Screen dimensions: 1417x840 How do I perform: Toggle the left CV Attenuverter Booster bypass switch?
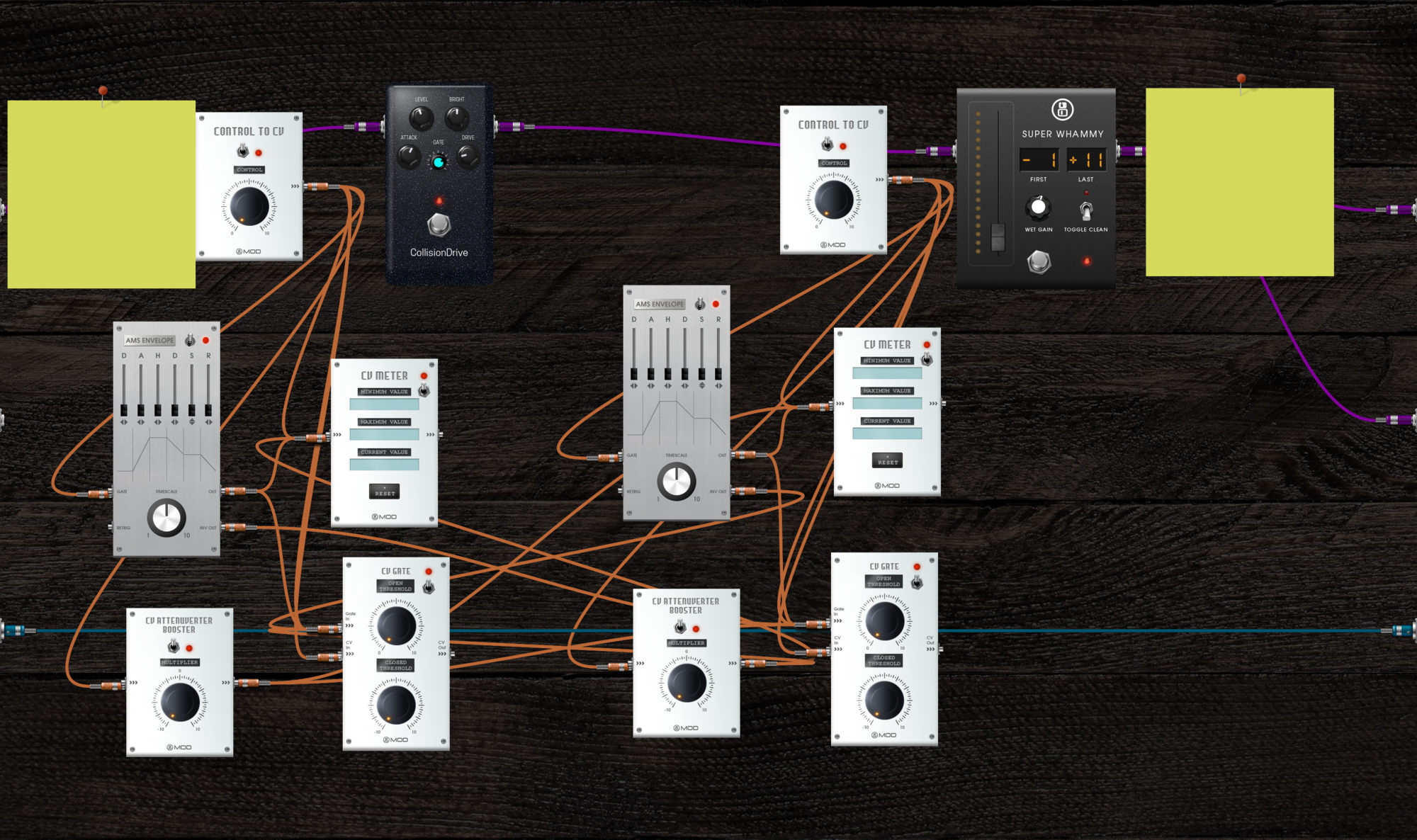pyautogui.click(x=173, y=647)
